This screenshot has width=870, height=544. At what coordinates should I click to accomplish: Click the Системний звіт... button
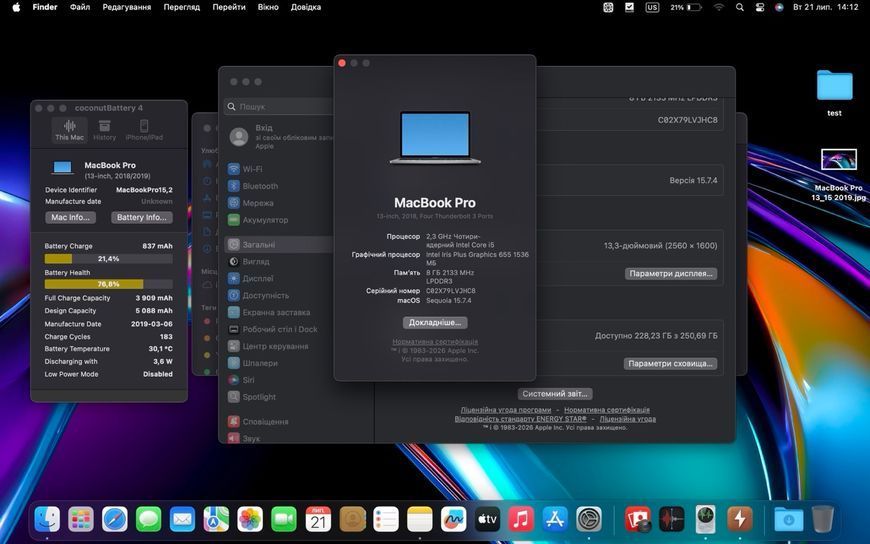click(555, 394)
